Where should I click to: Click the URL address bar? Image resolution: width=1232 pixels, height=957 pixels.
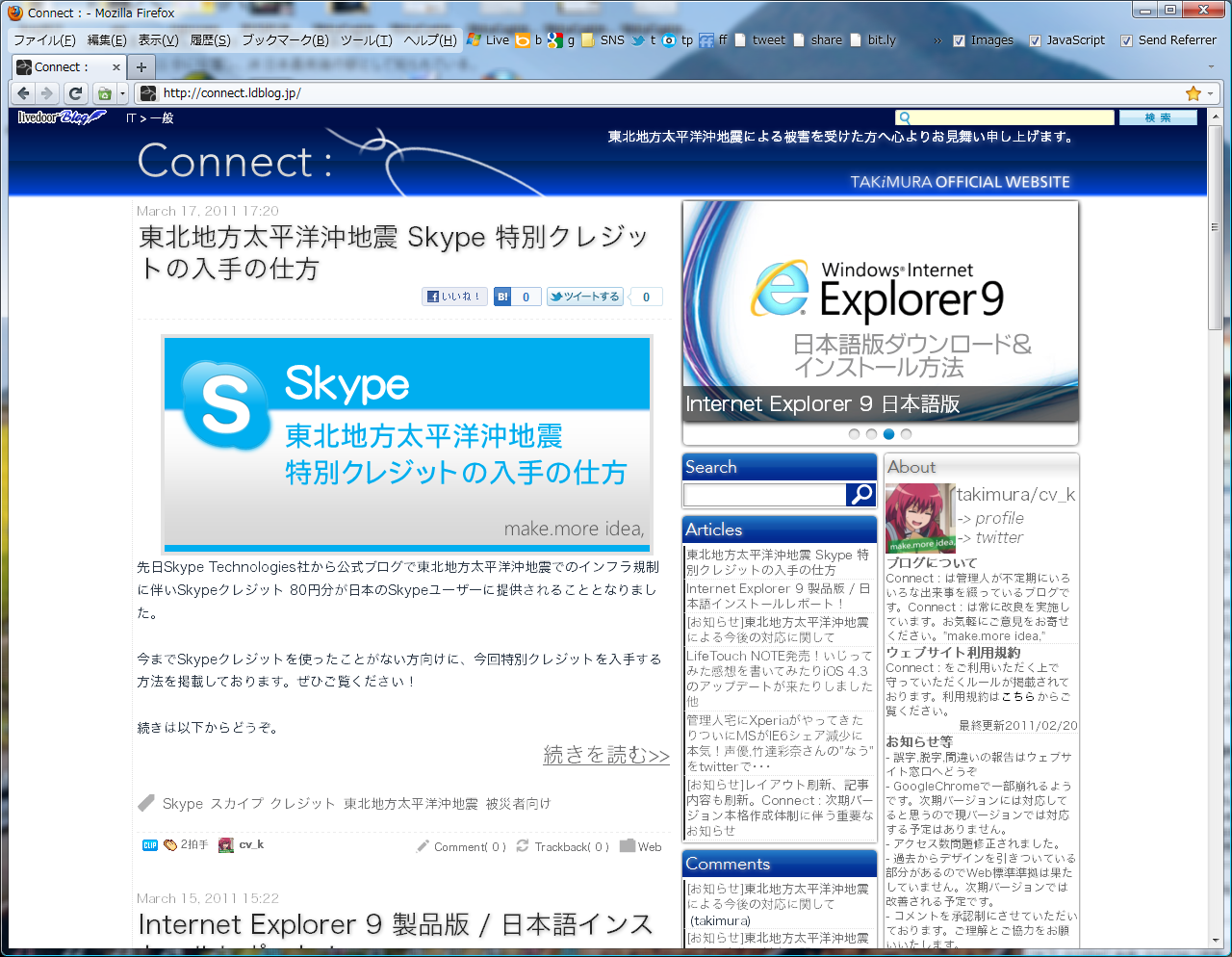669,93
